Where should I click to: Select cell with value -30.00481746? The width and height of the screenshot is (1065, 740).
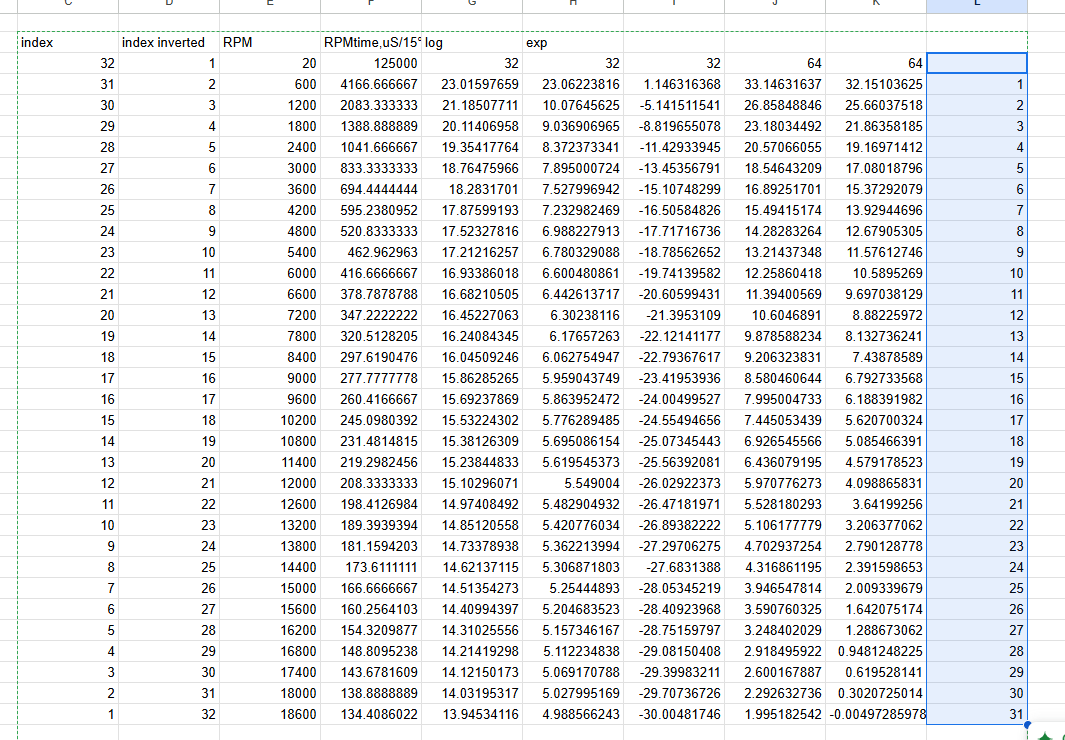pos(674,714)
